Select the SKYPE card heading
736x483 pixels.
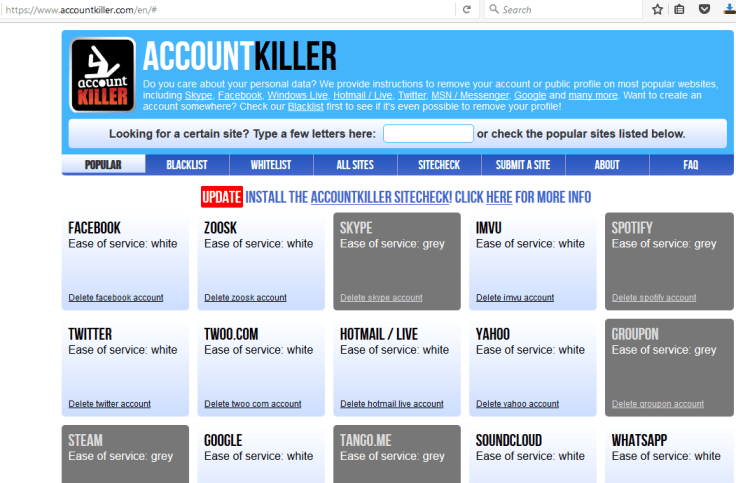click(356, 228)
